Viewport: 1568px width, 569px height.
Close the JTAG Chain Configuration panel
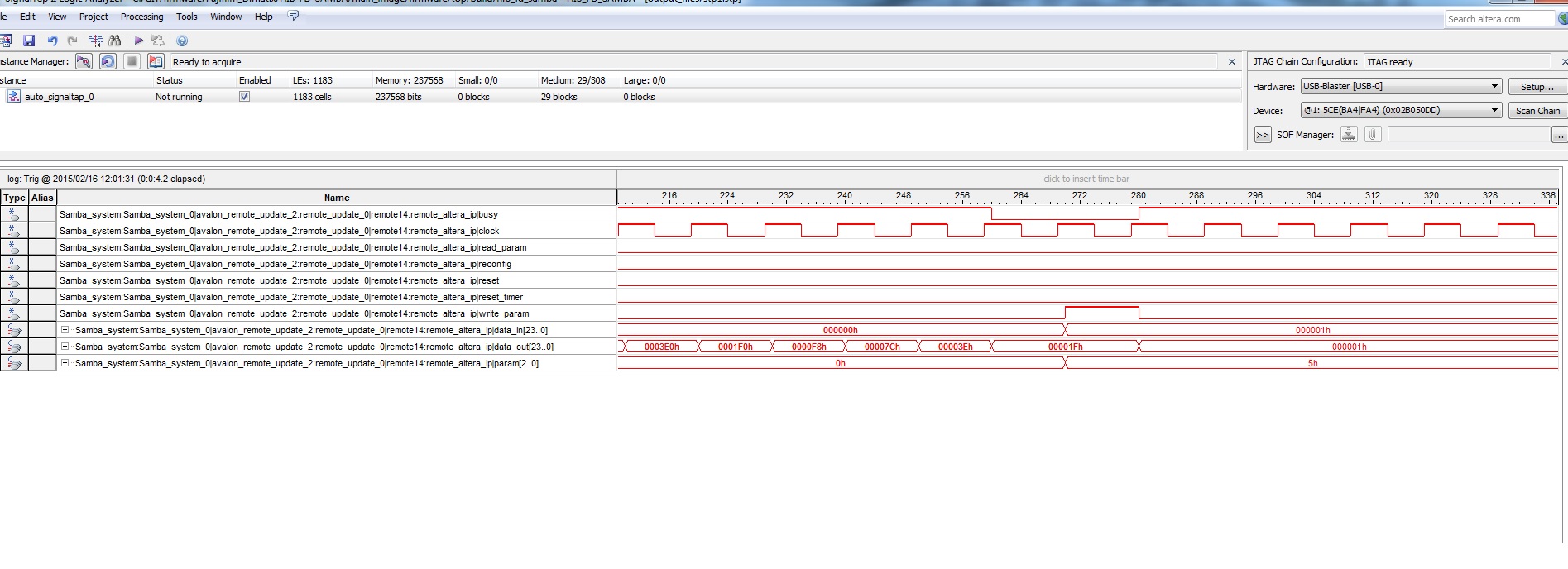[1564, 61]
